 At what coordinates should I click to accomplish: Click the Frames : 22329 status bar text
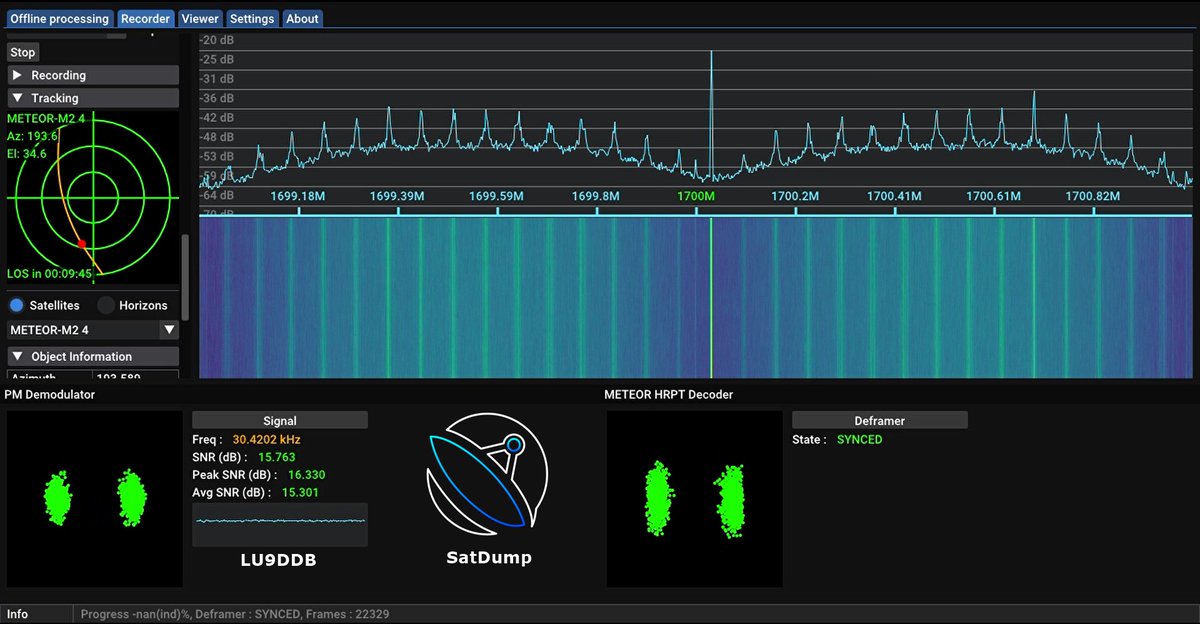tap(348, 614)
